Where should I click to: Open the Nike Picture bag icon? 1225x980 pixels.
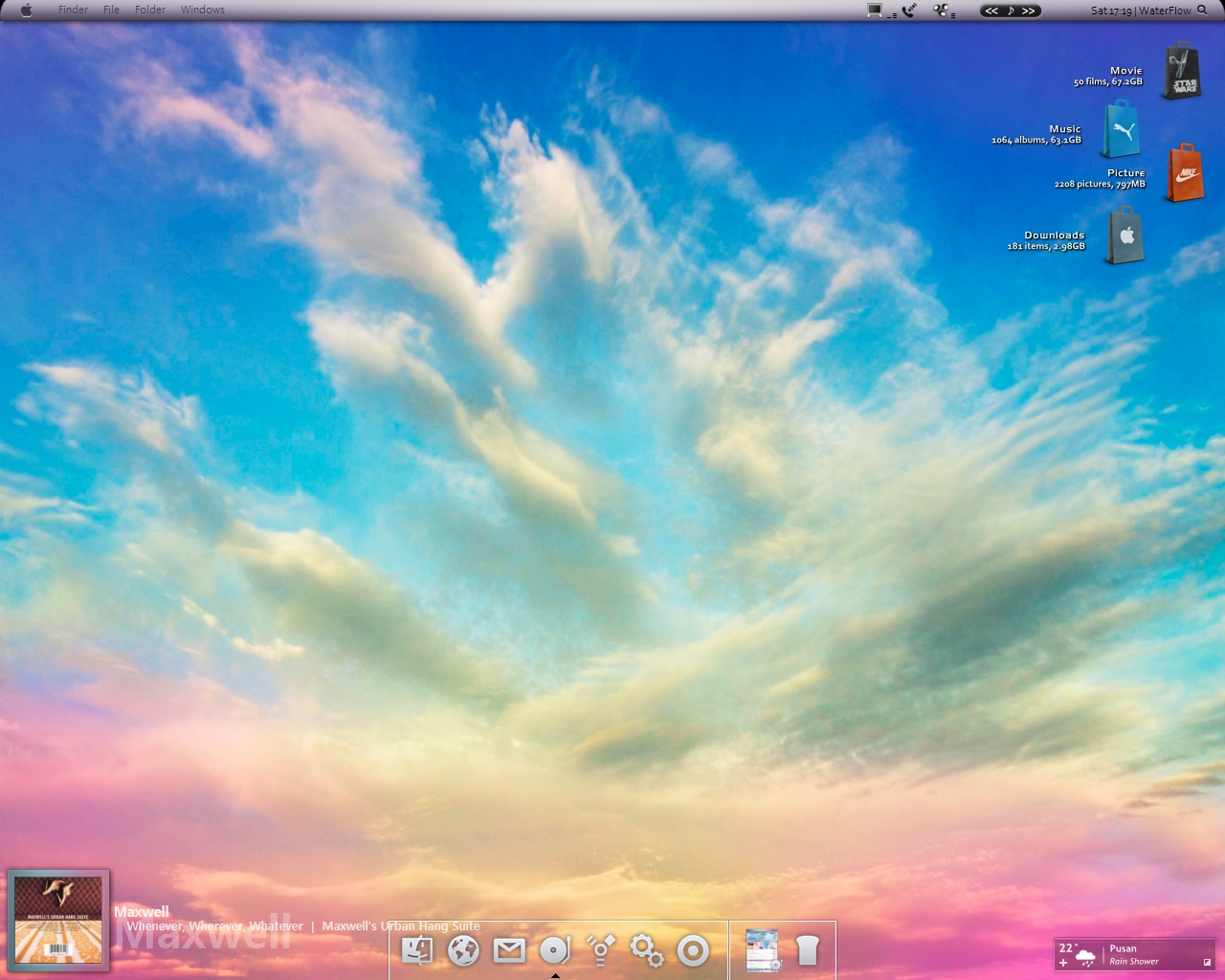tap(1185, 173)
